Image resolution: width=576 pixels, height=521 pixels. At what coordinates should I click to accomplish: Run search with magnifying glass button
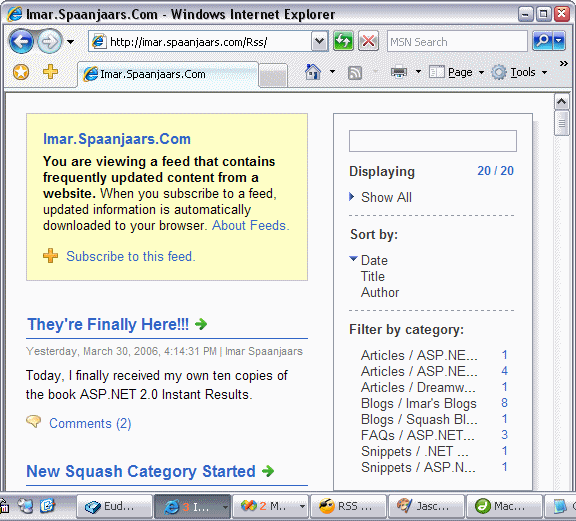coord(542,41)
